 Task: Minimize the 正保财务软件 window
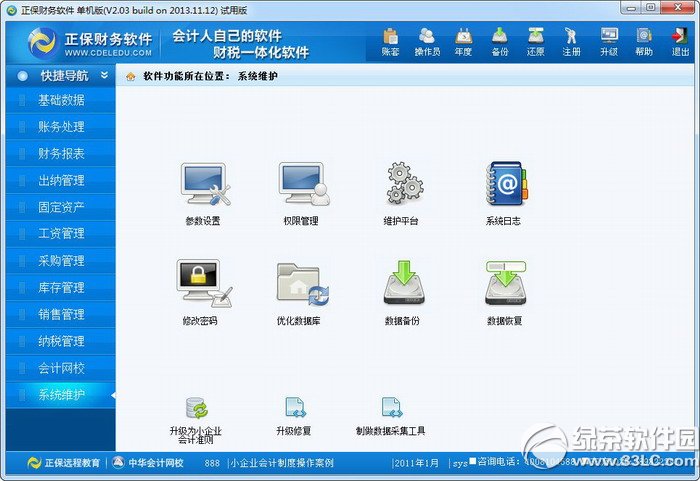coord(631,8)
